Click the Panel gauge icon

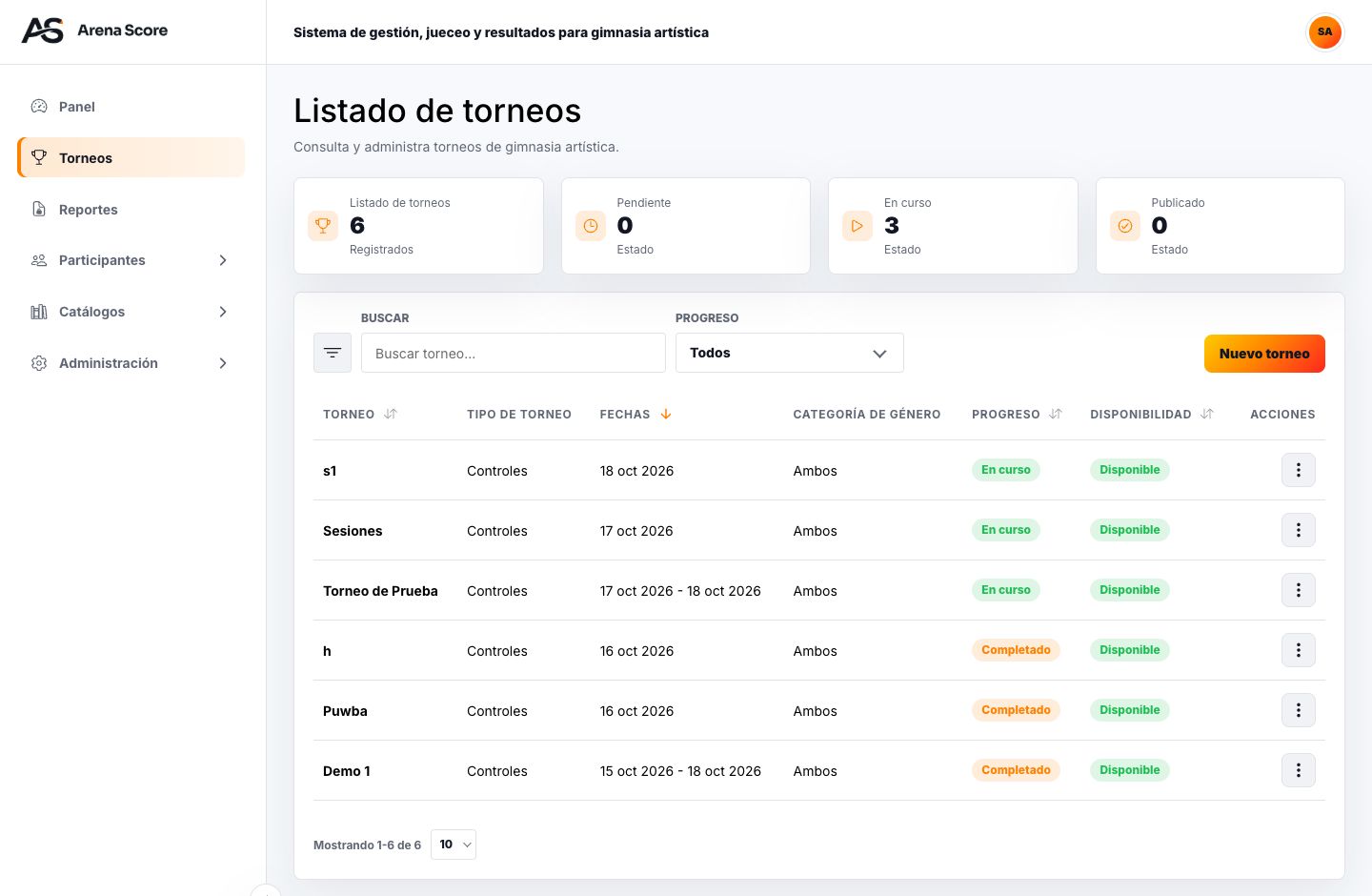tap(39, 107)
